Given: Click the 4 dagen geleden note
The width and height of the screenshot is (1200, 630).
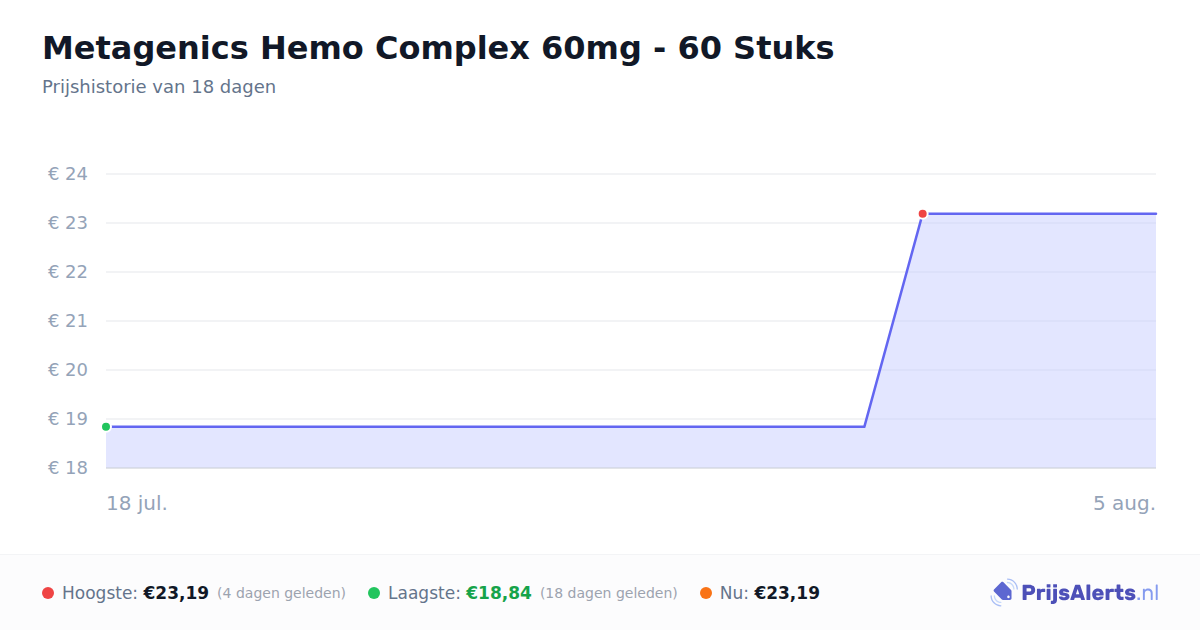Looking at the screenshot, I should tap(282, 593).
